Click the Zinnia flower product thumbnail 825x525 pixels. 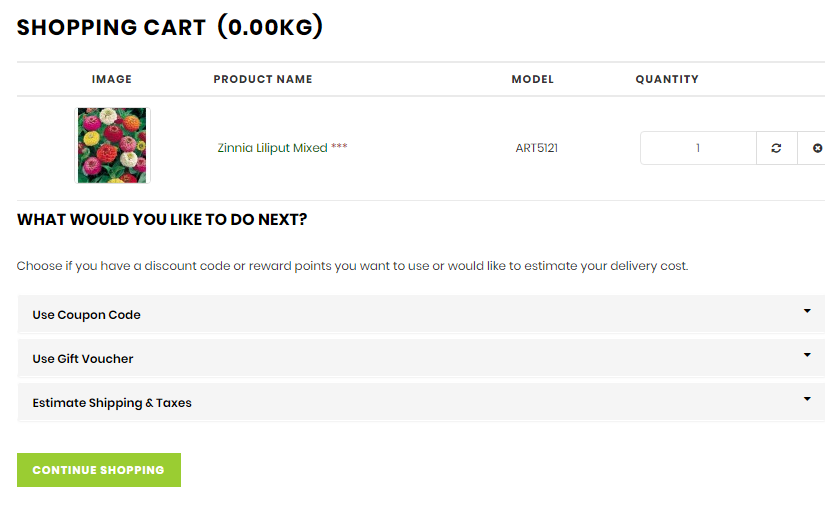[112, 145]
